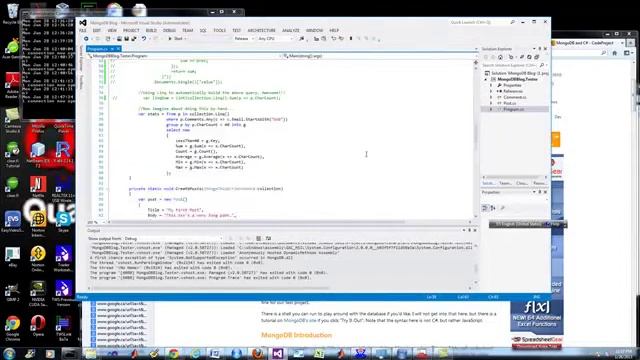Collapse the MongoDBBlog.Tester project node

click(486, 79)
